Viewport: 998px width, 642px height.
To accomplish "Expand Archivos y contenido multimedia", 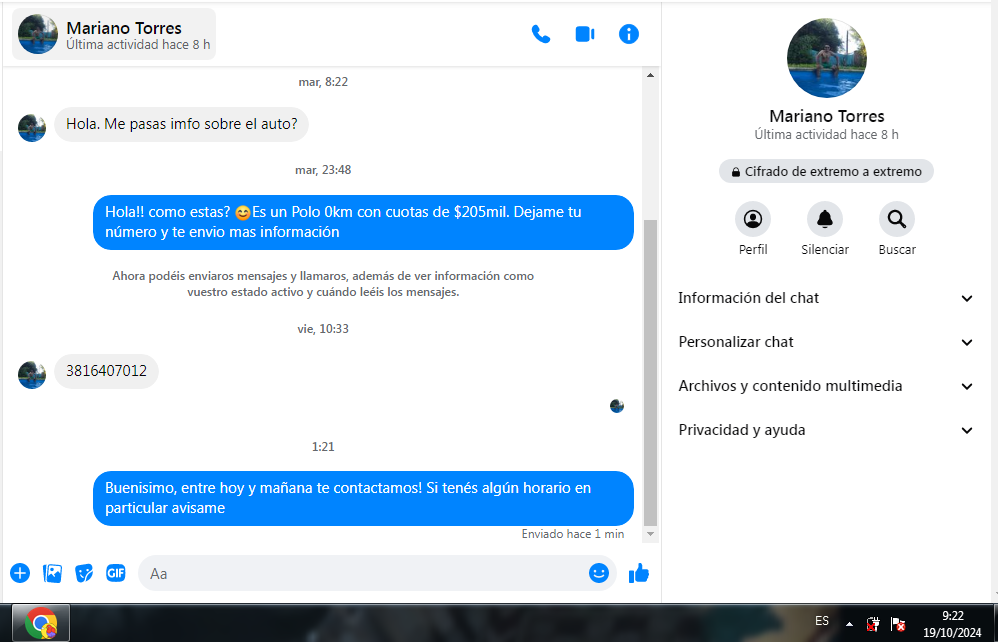I will click(x=826, y=386).
